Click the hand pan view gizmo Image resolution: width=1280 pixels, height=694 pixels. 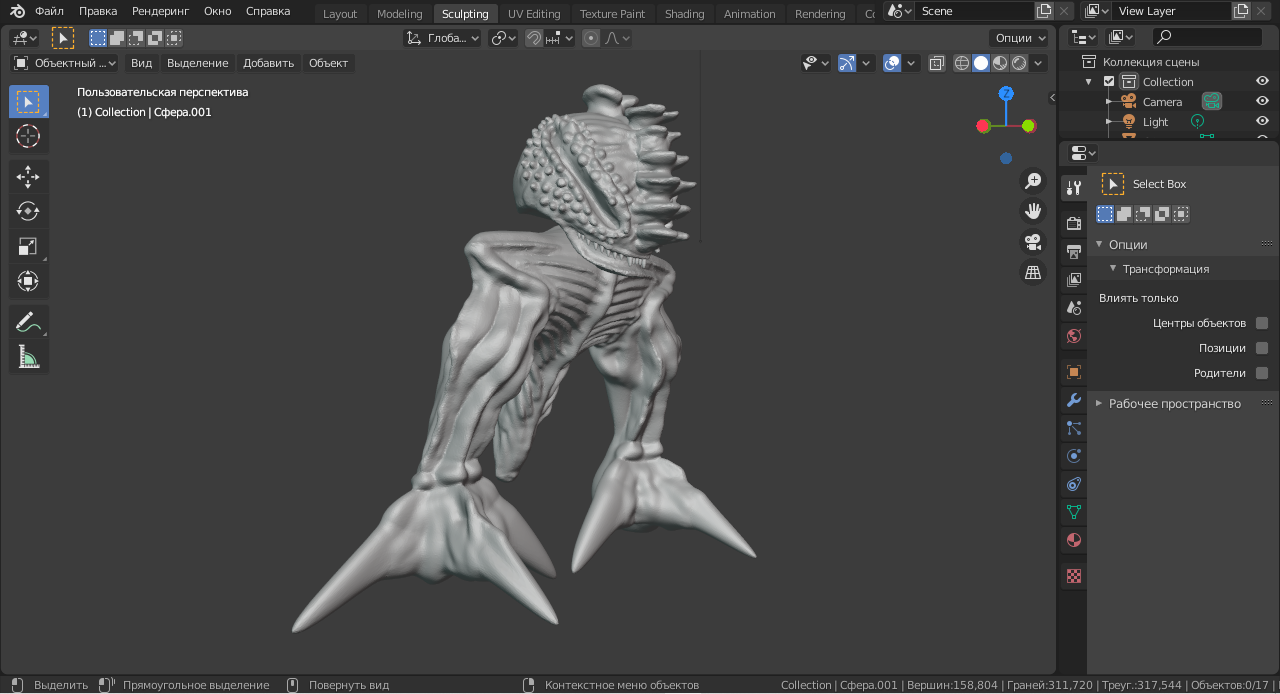[1033, 211]
